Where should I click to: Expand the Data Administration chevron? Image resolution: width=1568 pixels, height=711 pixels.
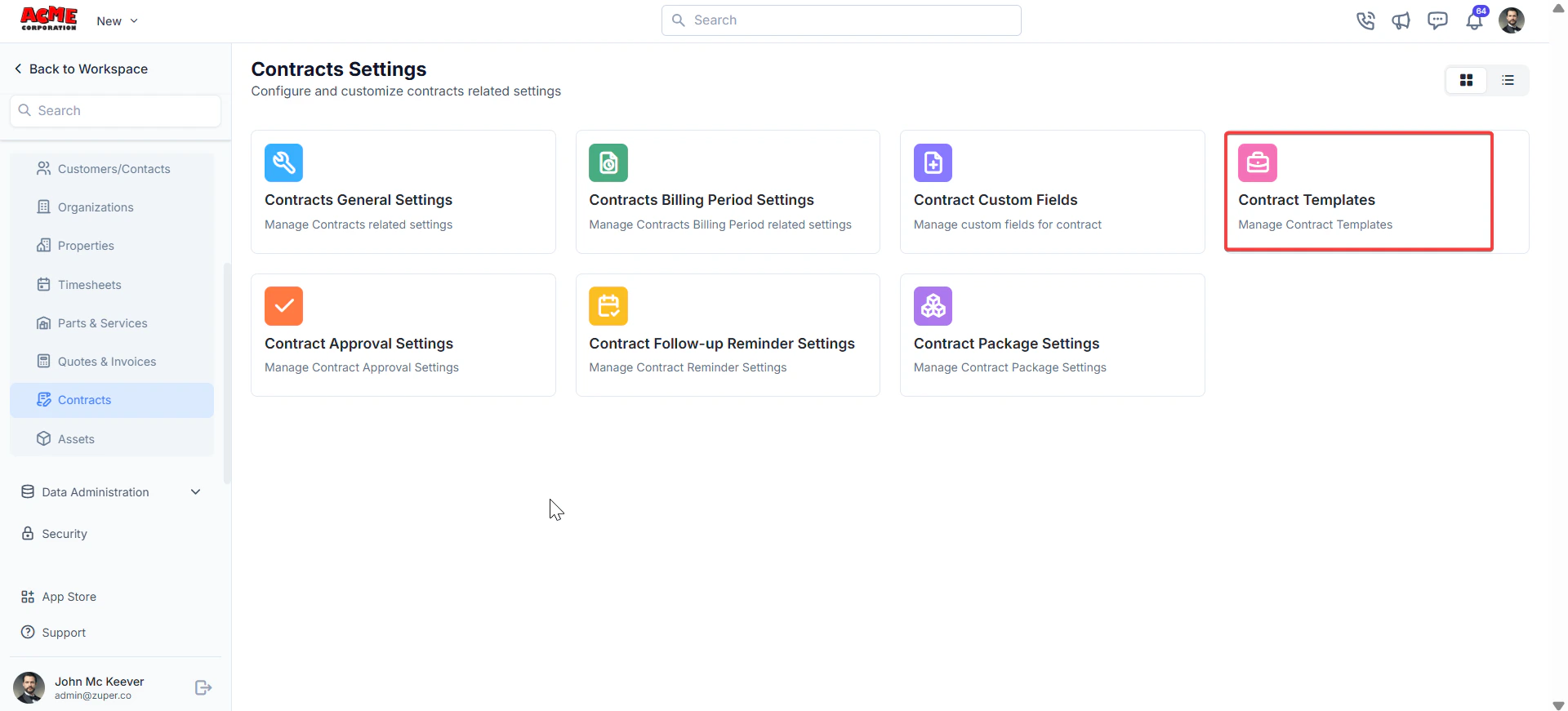click(195, 491)
